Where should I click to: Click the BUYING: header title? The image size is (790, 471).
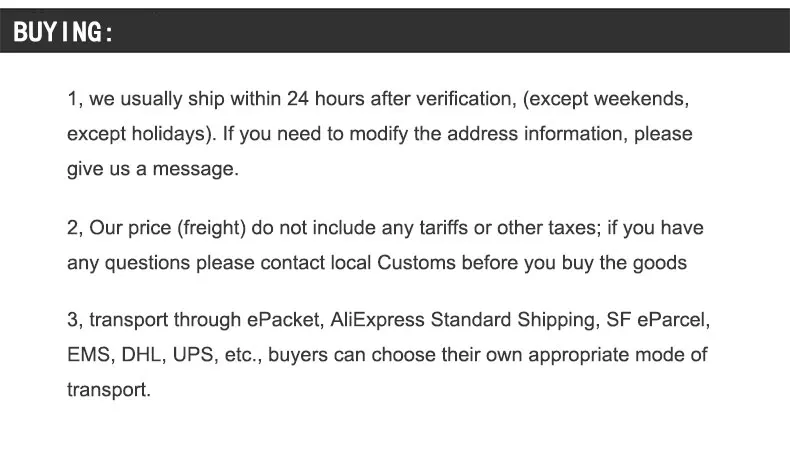coord(64,33)
